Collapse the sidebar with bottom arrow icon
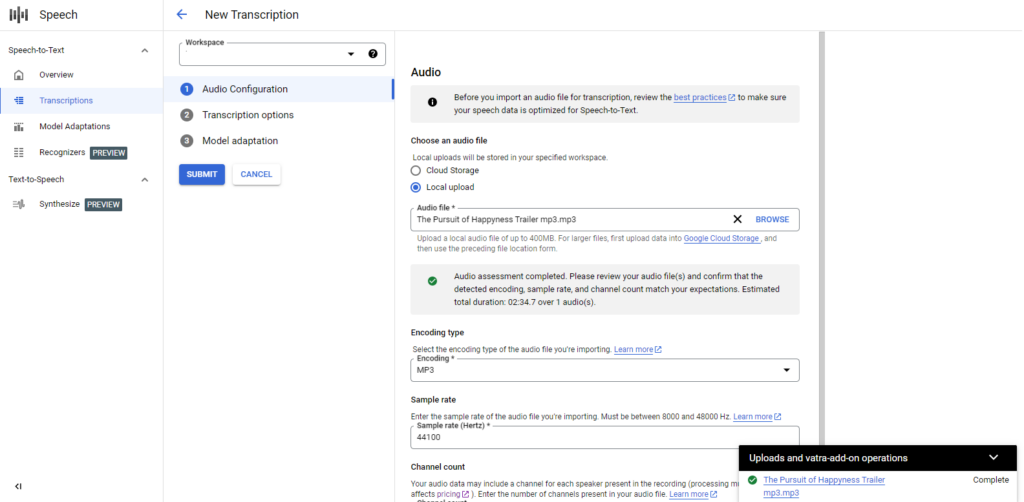Screen dimensions: 1024x502 coord(18,486)
